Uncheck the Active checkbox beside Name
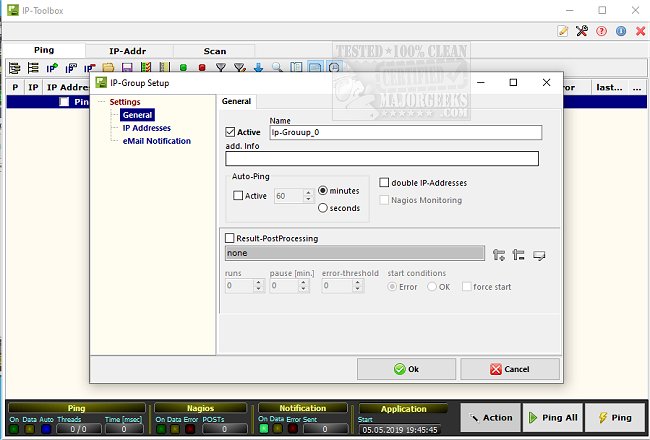The width and height of the screenshot is (650, 440). 230,132
